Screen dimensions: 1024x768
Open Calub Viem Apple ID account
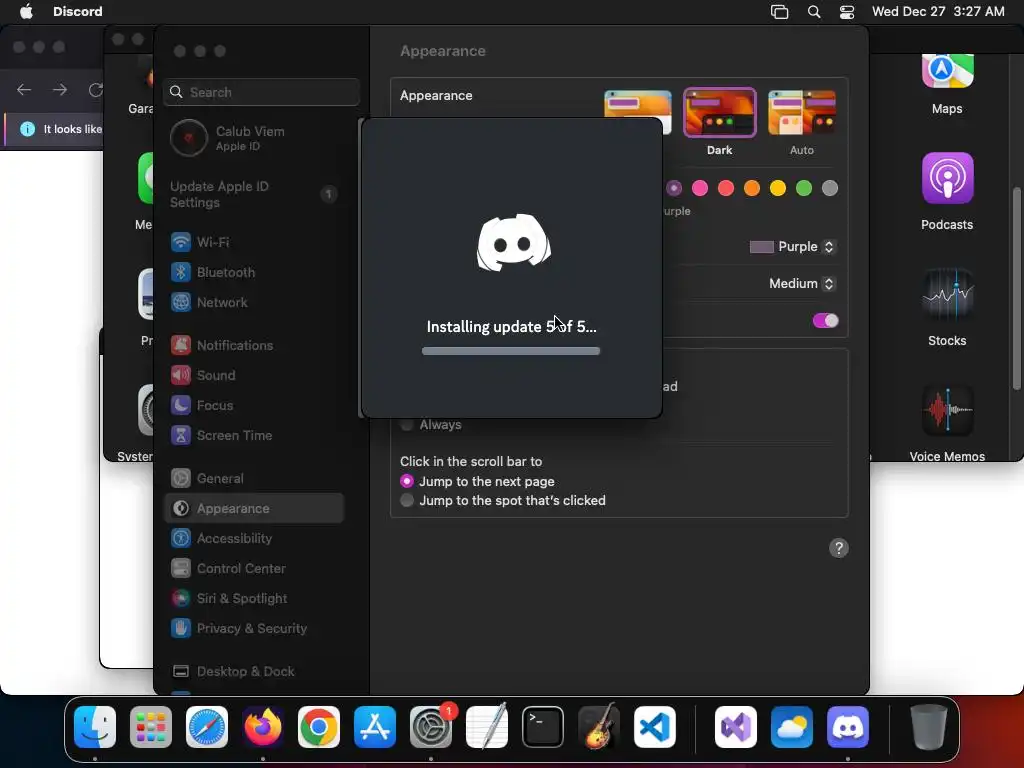[254, 138]
